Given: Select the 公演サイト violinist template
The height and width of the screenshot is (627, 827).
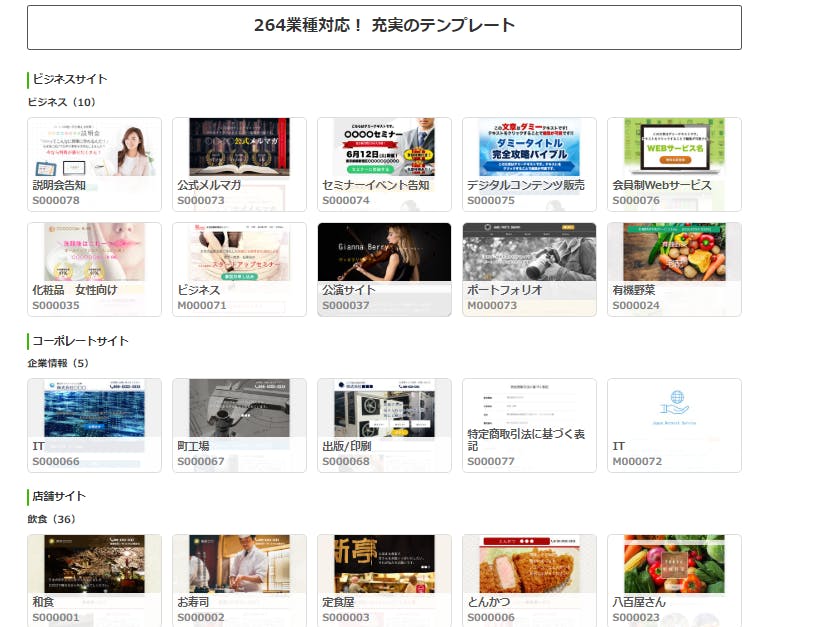Looking at the screenshot, I should [x=384, y=269].
